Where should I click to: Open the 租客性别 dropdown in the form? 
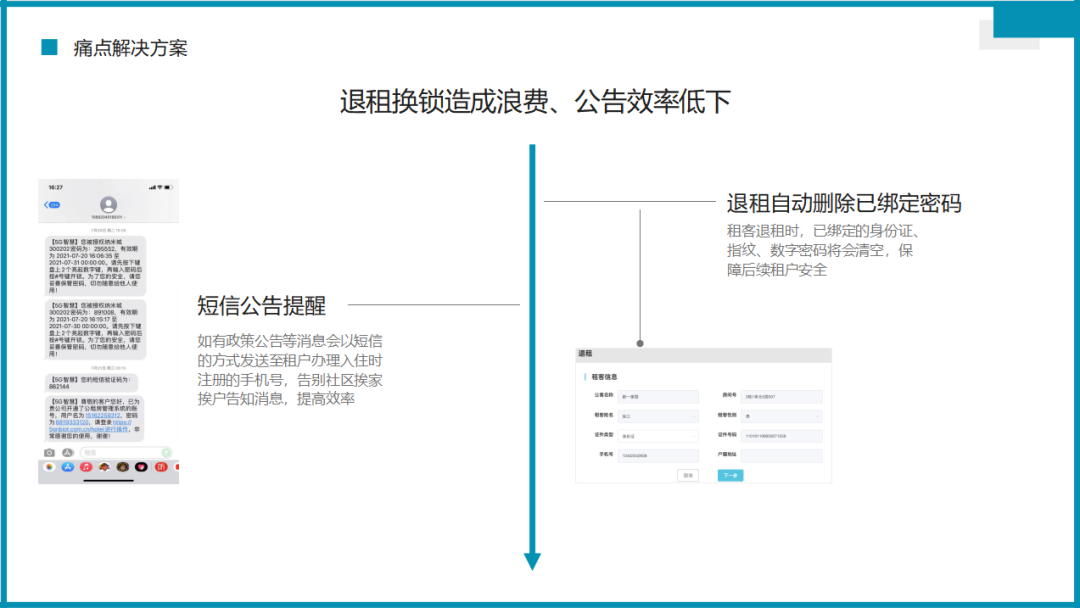(x=780, y=417)
